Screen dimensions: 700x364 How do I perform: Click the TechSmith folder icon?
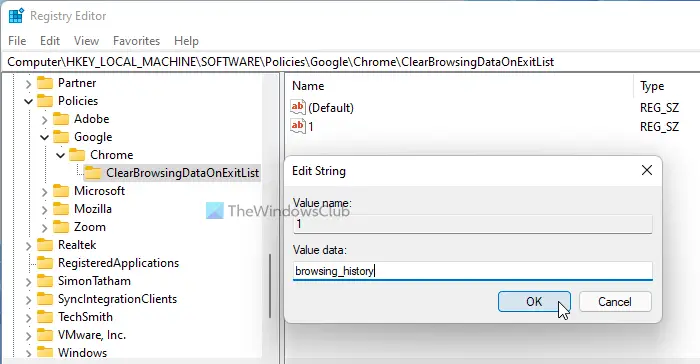45,317
